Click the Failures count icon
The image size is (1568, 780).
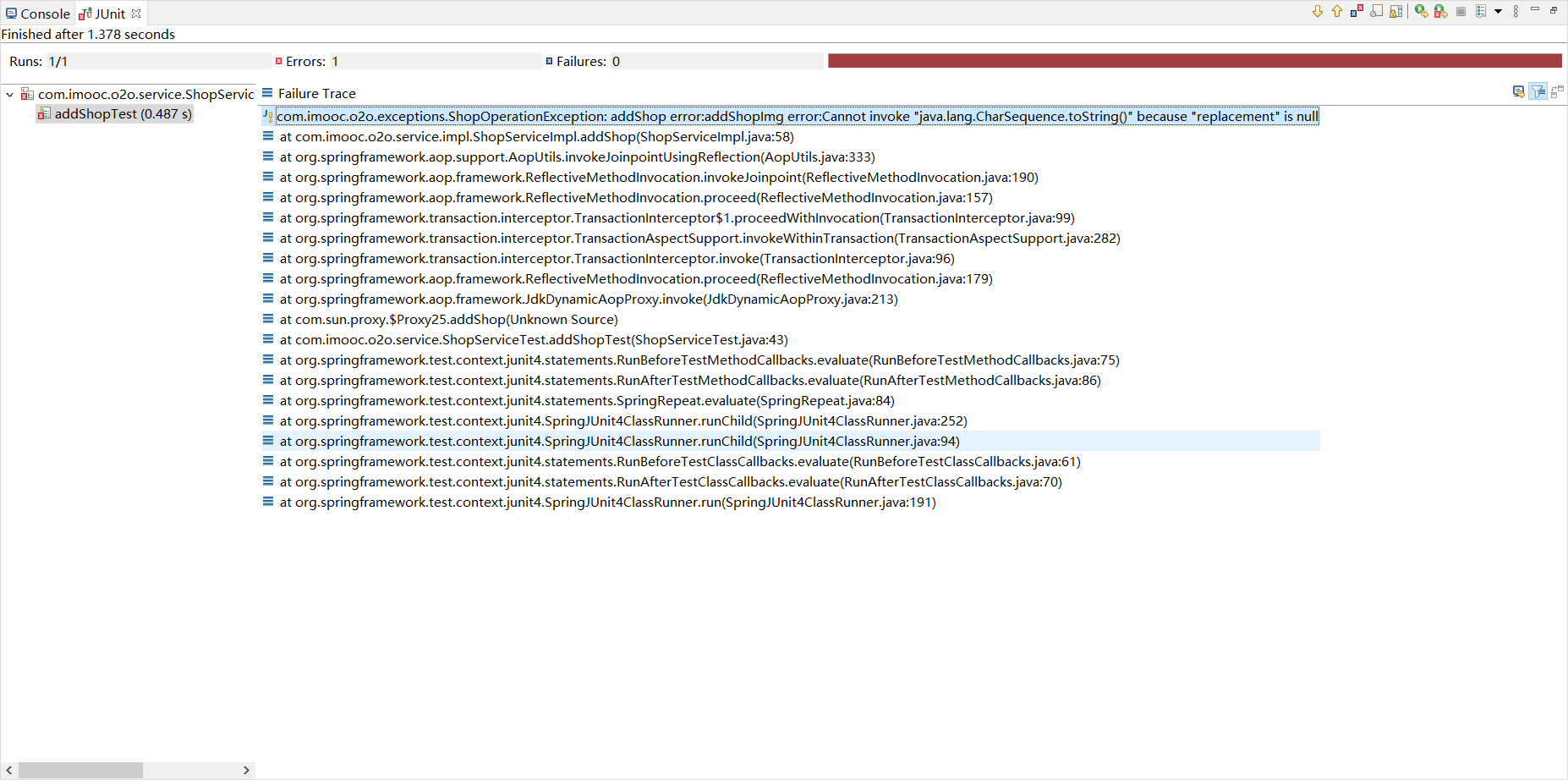tap(549, 61)
